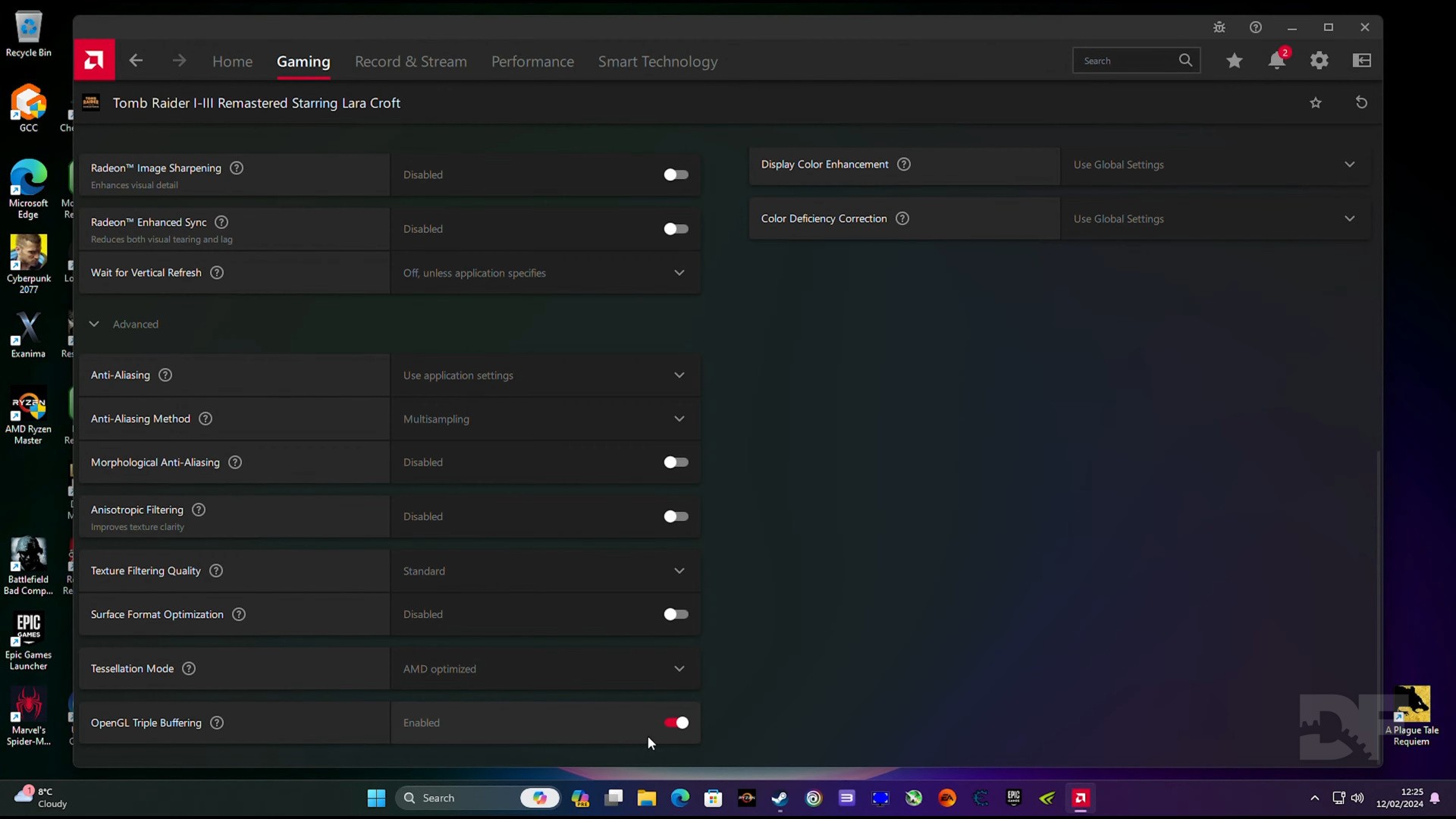
Task: Toggle the sidebar panel layout icon
Action: tap(1362, 61)
